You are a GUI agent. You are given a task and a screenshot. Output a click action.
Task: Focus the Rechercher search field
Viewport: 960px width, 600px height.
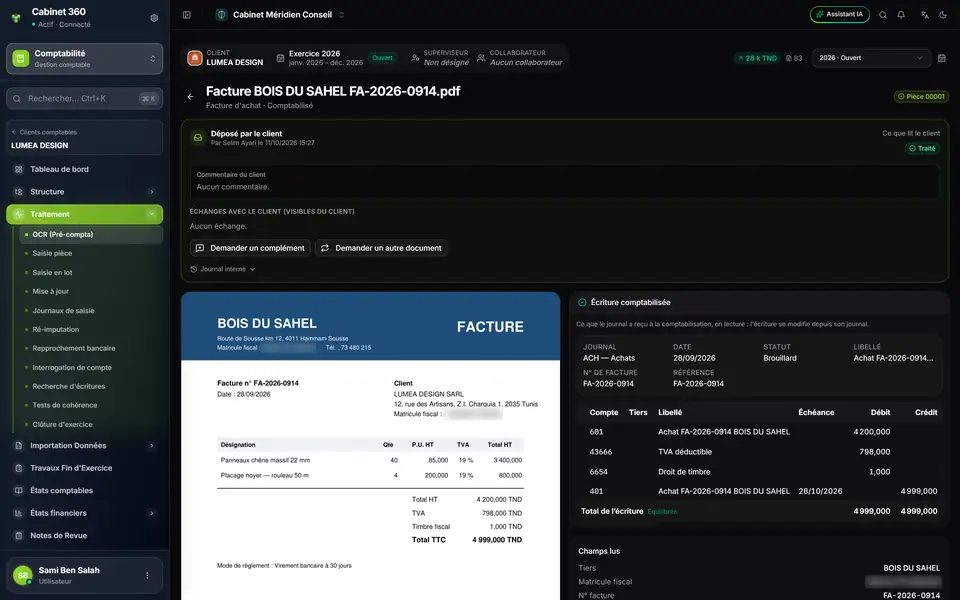point(84,99)
